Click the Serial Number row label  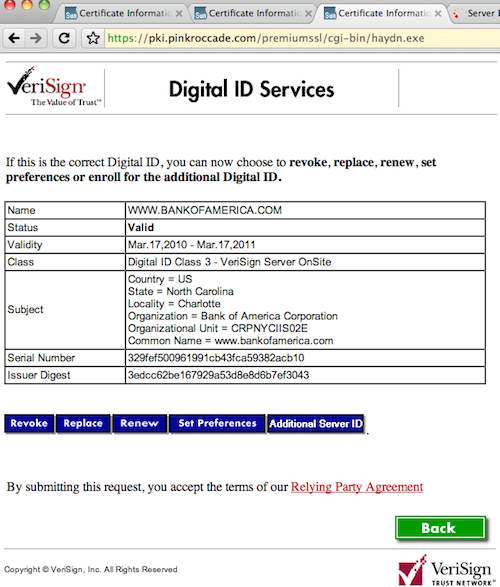pos(41,358)
